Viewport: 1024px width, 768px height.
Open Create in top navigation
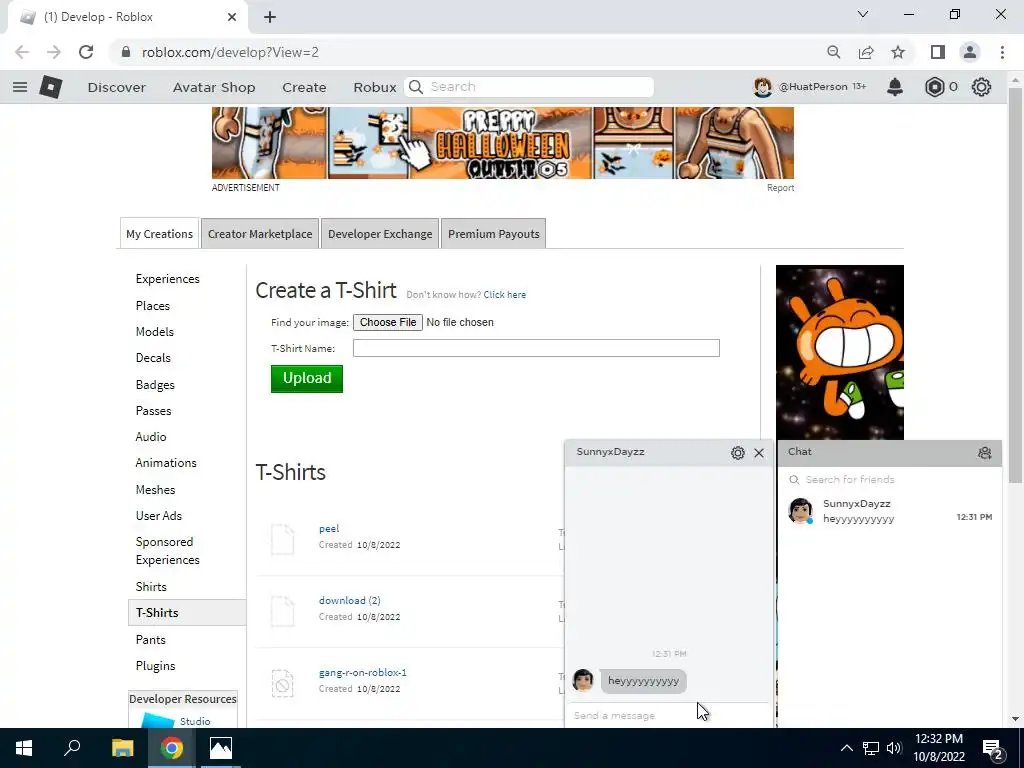(x=304, y=88)
